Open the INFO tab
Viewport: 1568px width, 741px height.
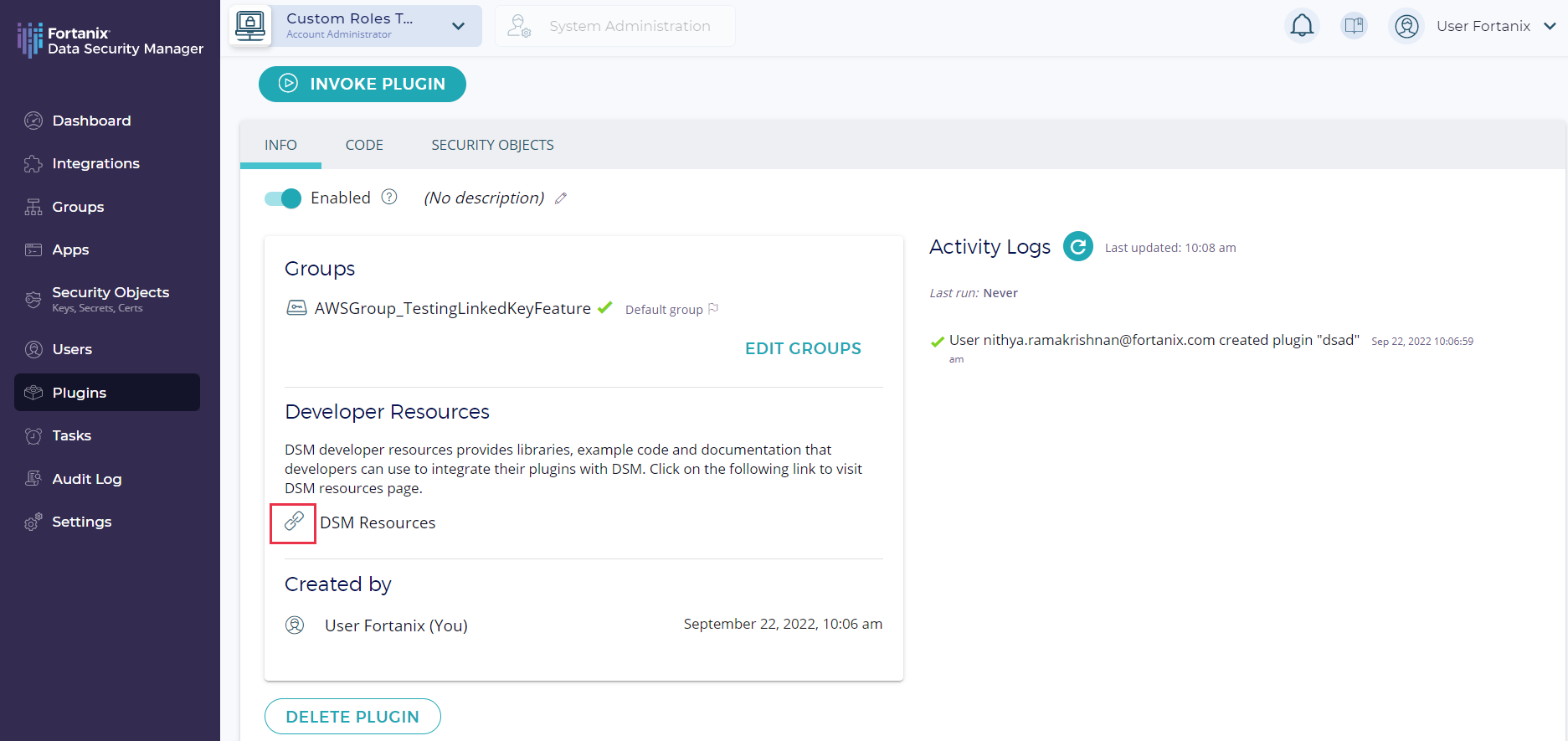pyautogui.click(x=280, y=145)
